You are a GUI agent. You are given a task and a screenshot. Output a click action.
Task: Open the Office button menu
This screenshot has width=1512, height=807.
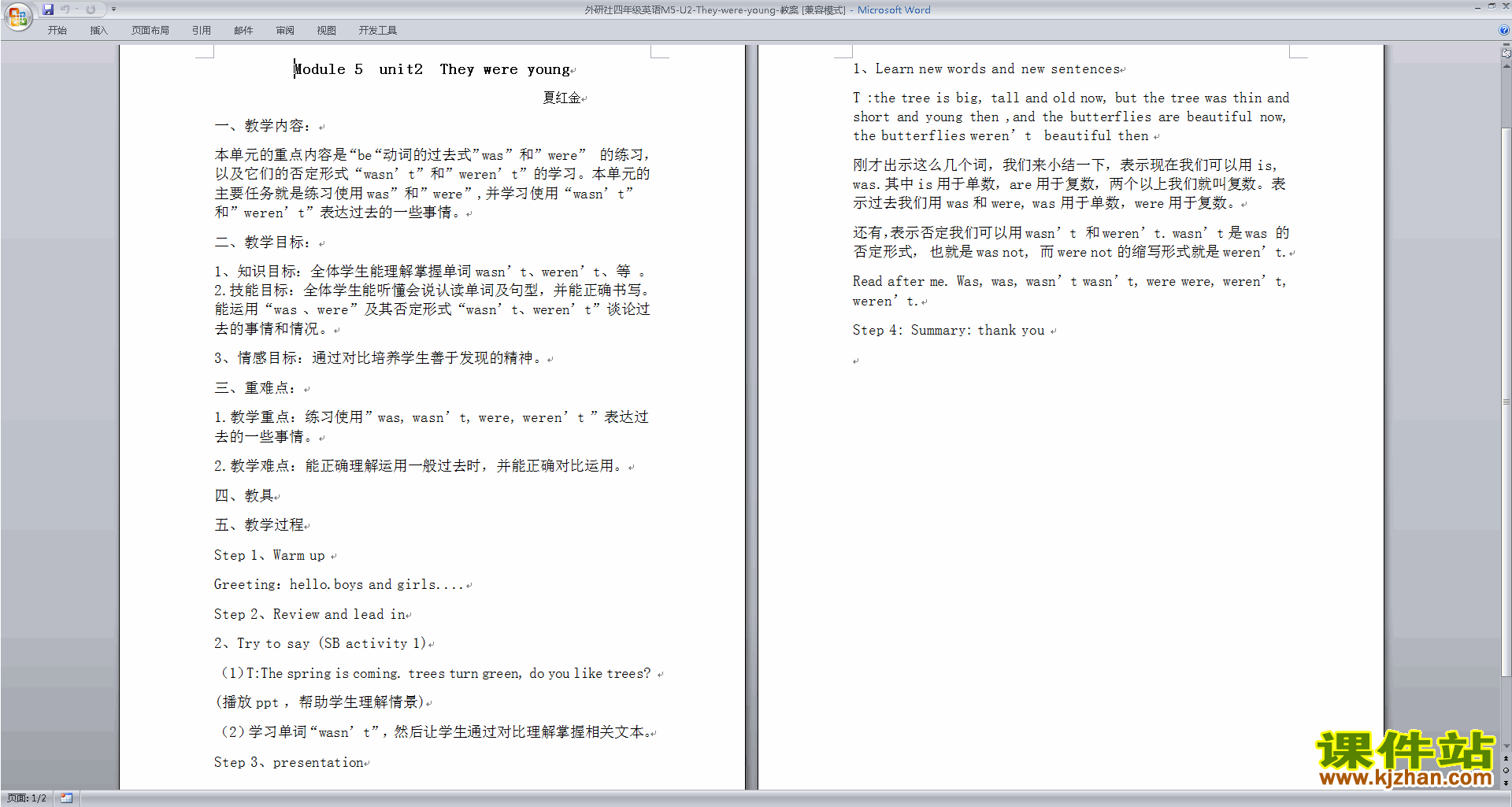[x=17, y=16]
